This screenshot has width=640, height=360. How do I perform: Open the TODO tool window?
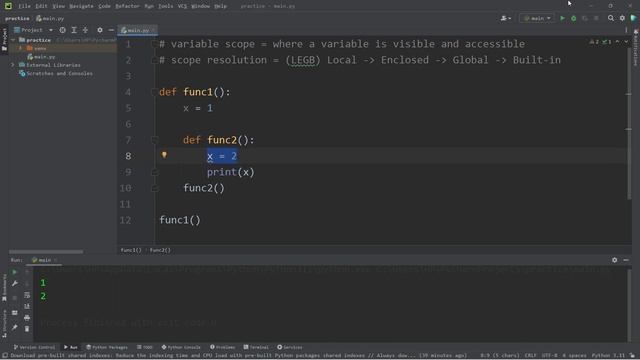145,347
